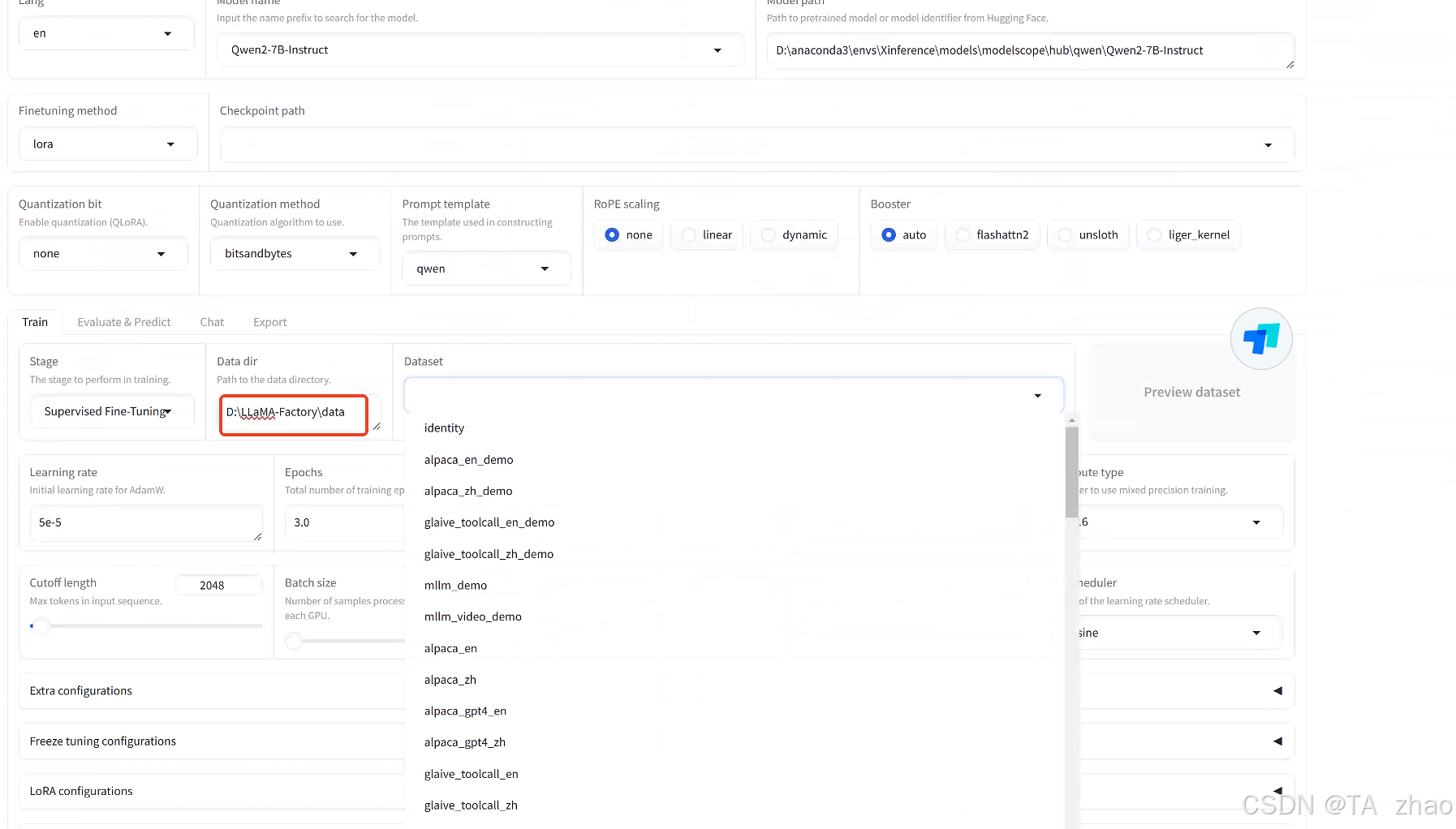Open the Quantization method dropdown bitsandbytes
The image size is (1456, 829).
click(x=295, y=253)
